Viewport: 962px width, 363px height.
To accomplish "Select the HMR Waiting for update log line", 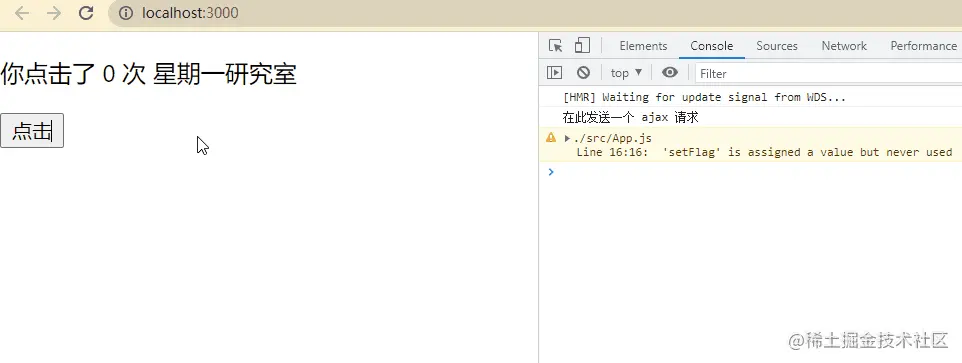I will 704,97.
